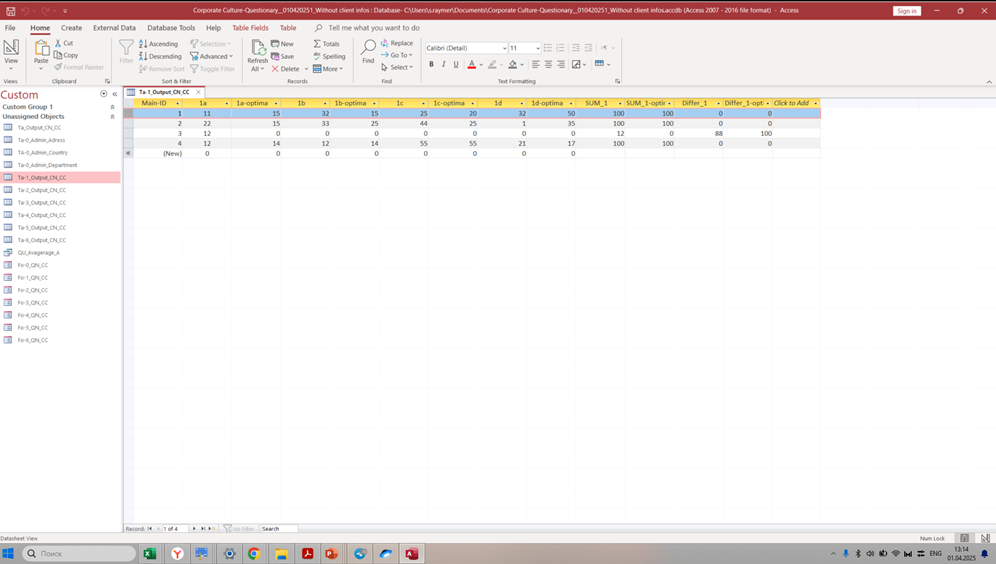The width and height of the screenshot is (996, 564).
Task: Click the record number box 1 of 4
Action: (x=175, y=528)
